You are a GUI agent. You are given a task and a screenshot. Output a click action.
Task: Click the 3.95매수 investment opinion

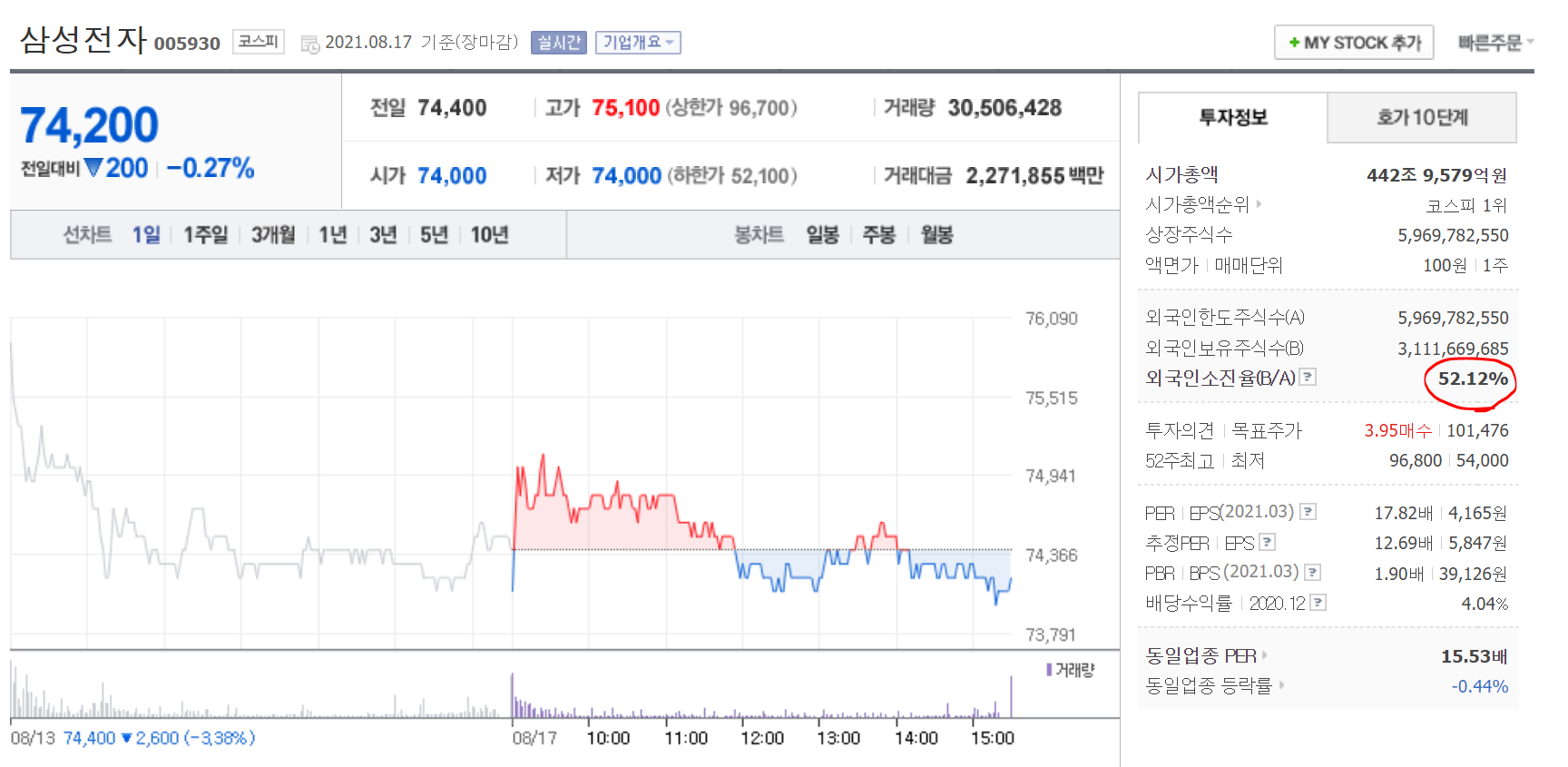[x=1397, y=431]
